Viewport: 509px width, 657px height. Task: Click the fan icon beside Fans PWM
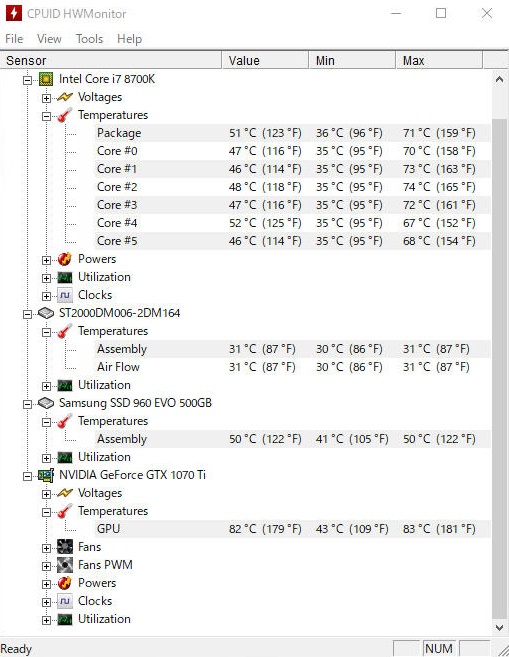65,565
